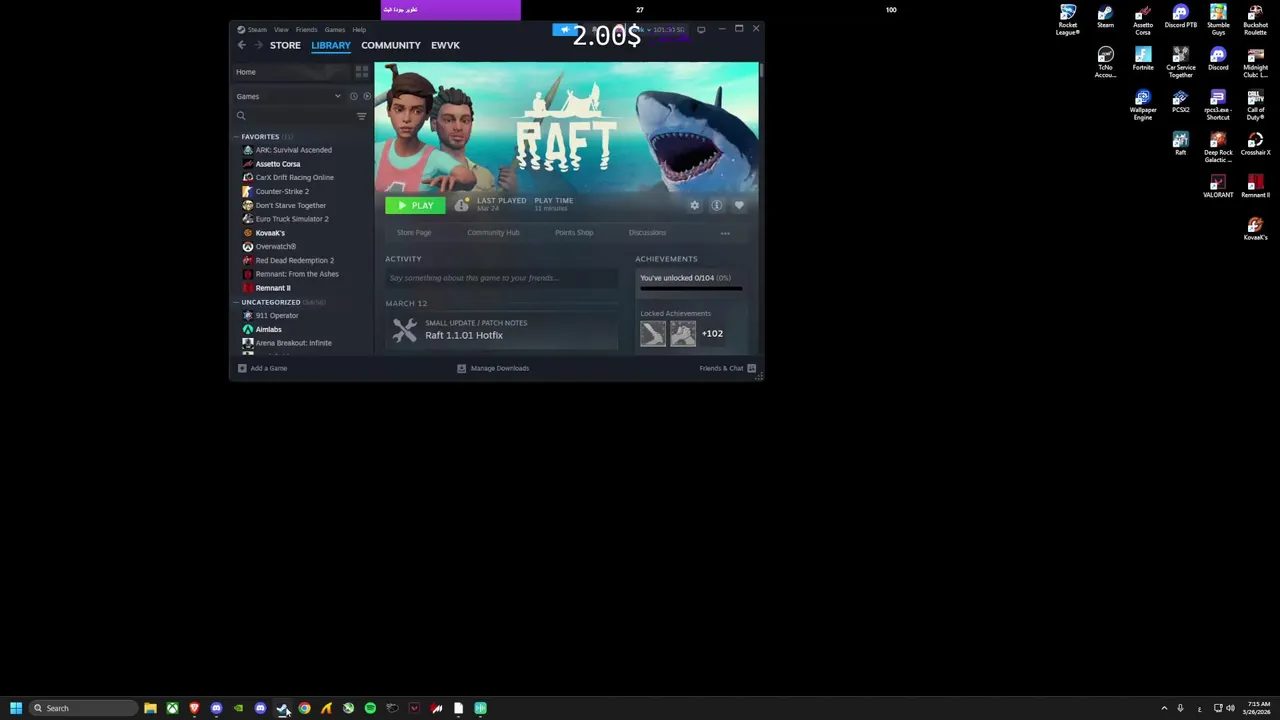
Task: Open Discord PTB desktop shortcut
Action: [1181, 17]
